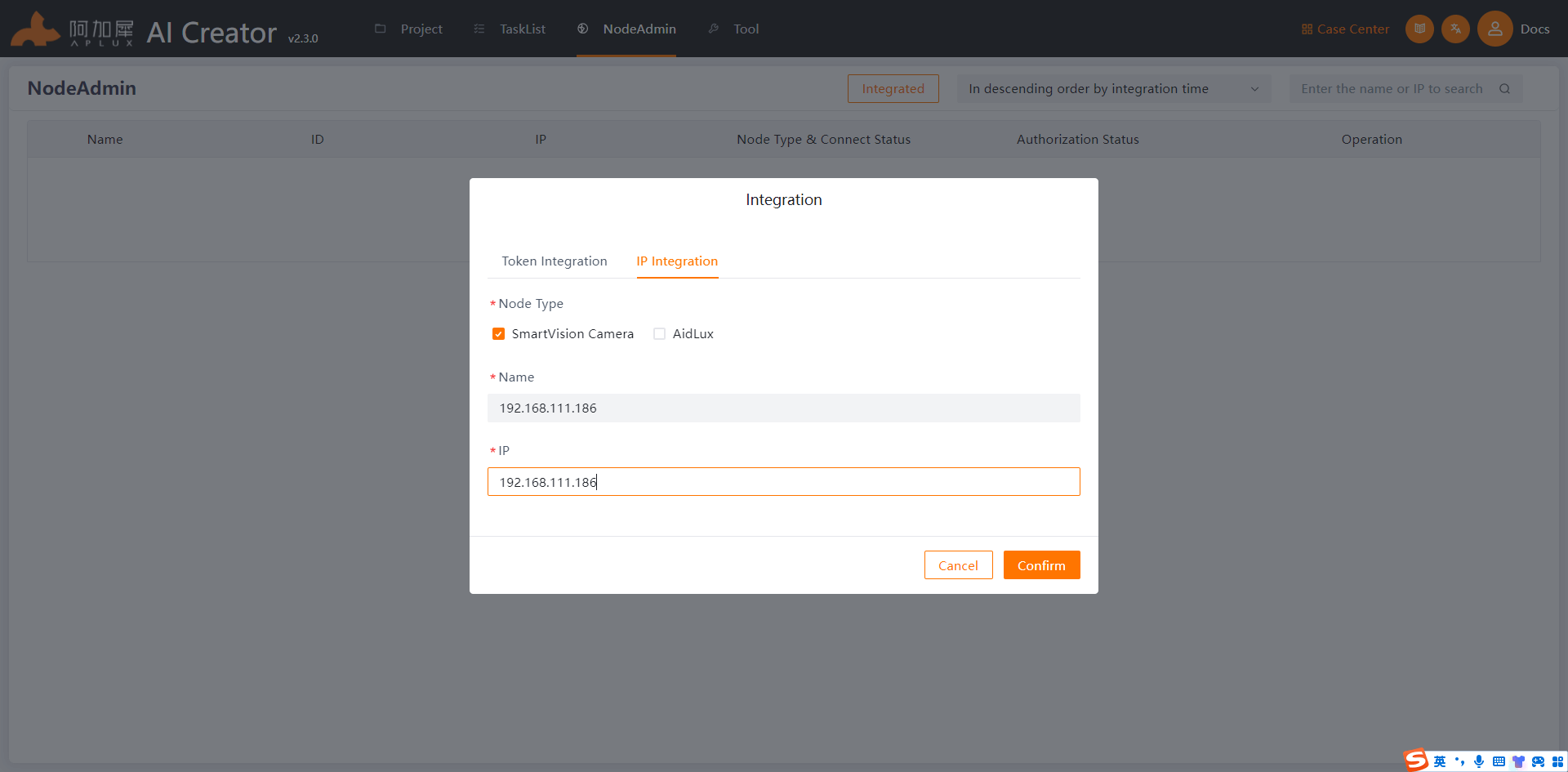Viewport: 1568px width, 772px height.
Task: Click the Case Center grid icon
Action: pyautogui.click(x=1307, y=29)
